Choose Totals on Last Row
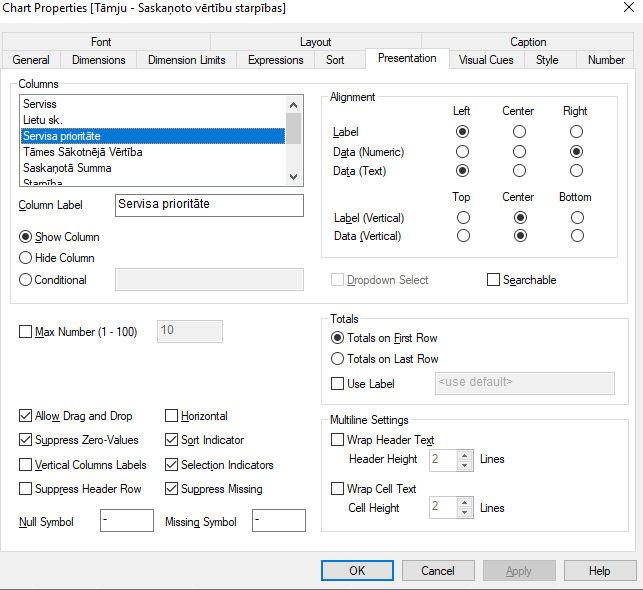The image size is (643, 590). coord(338,359)
